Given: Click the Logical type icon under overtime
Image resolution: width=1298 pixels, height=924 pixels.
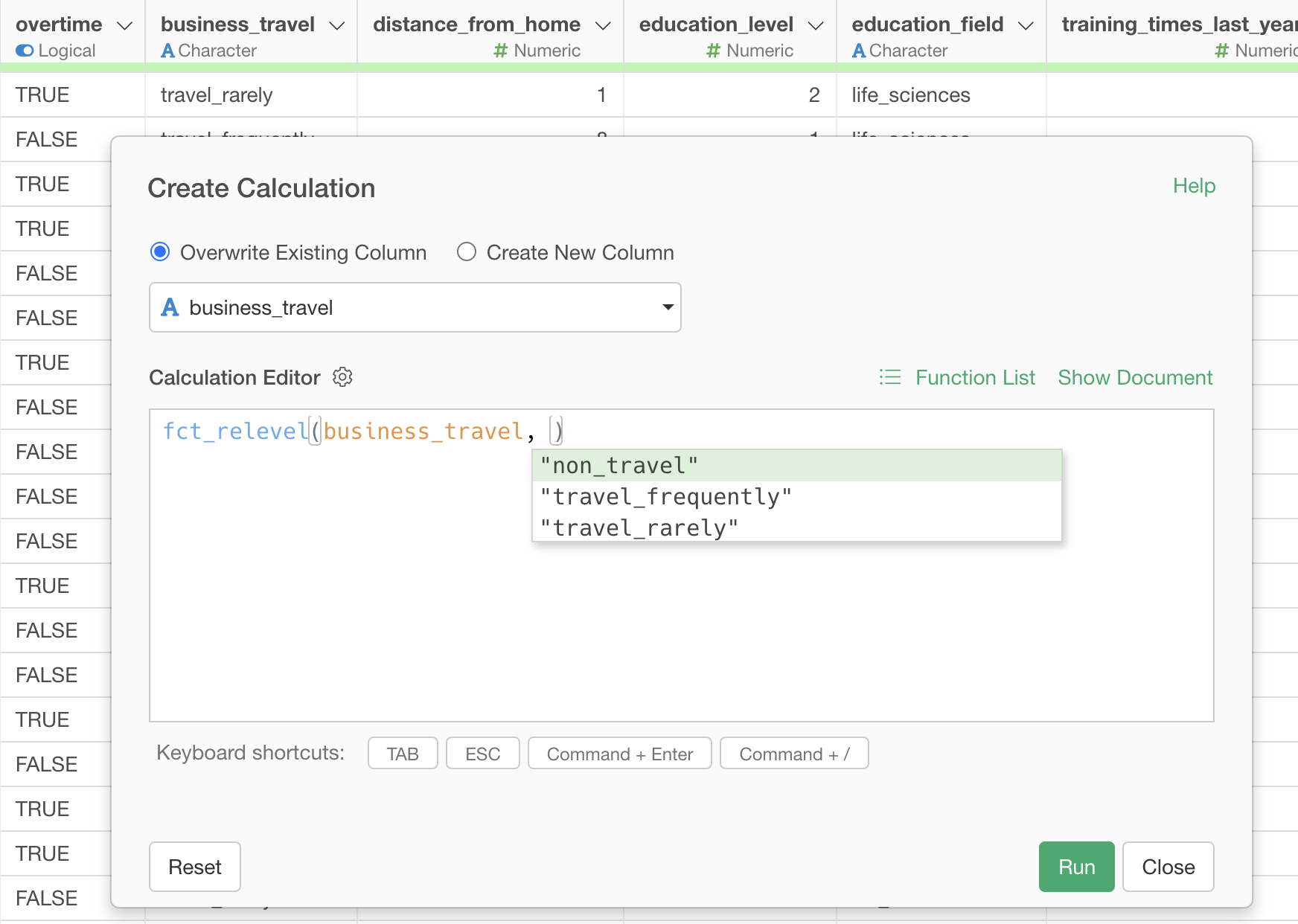Looking at the screenshot, I should click(x=25, y=51).
